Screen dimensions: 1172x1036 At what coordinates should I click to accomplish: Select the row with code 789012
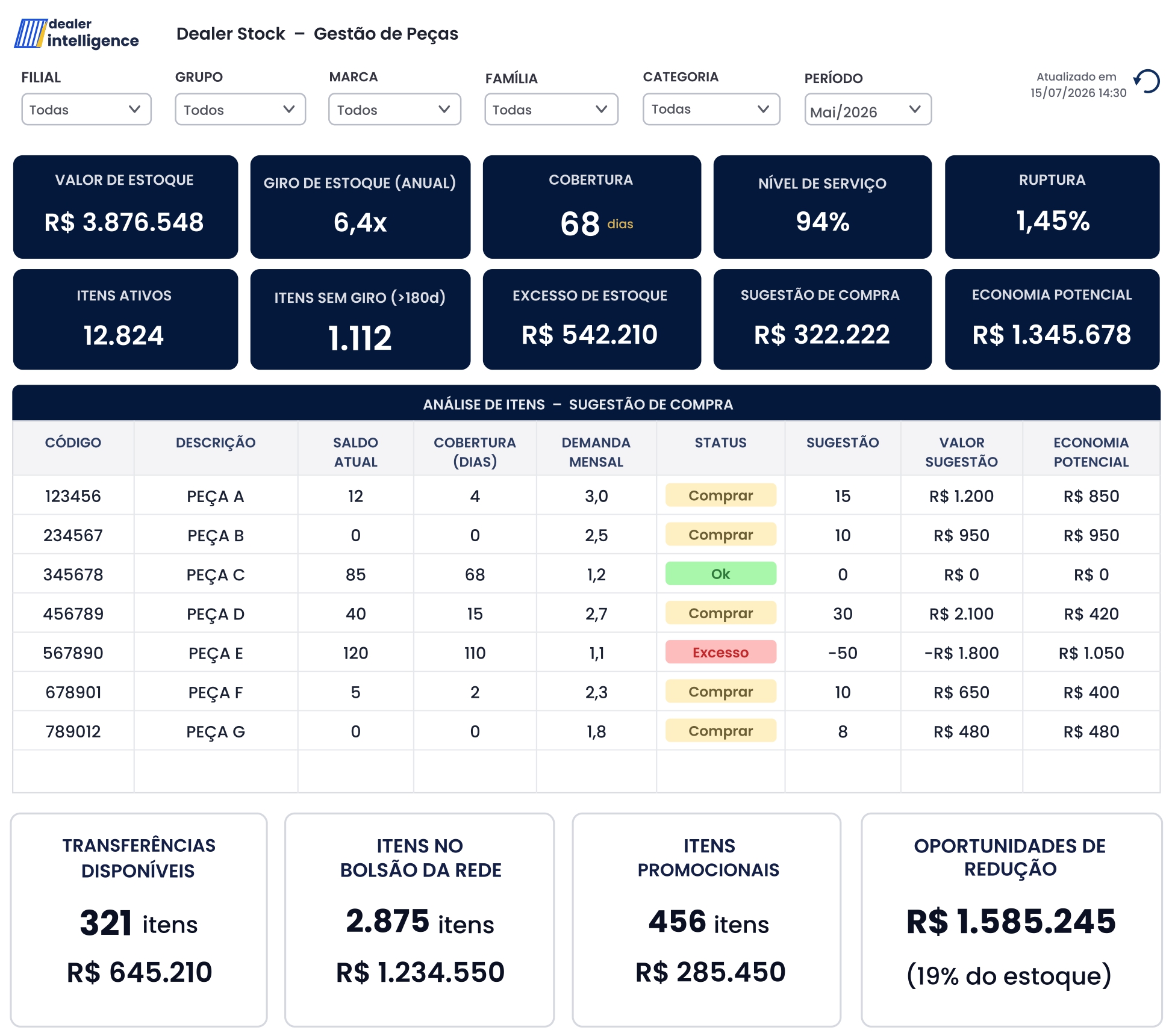tap(586, 731)
